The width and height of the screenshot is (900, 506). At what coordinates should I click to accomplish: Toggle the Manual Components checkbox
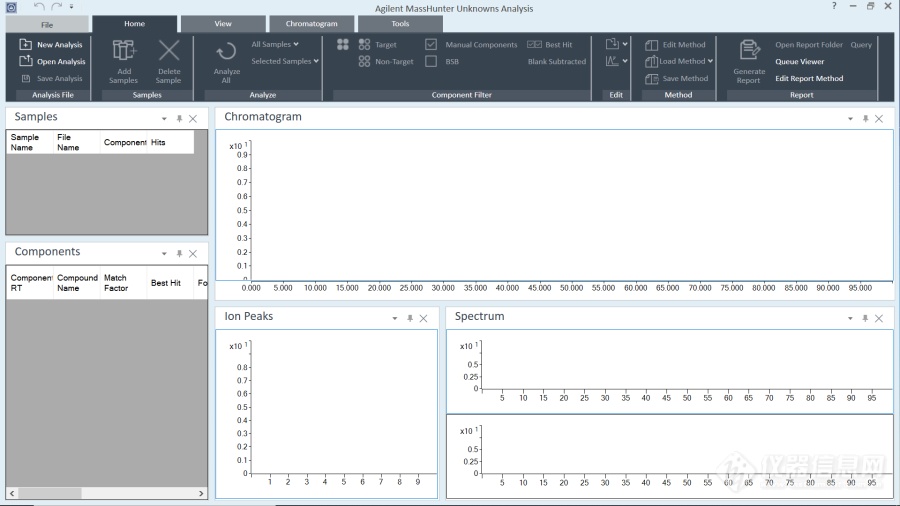click(431, 44)
